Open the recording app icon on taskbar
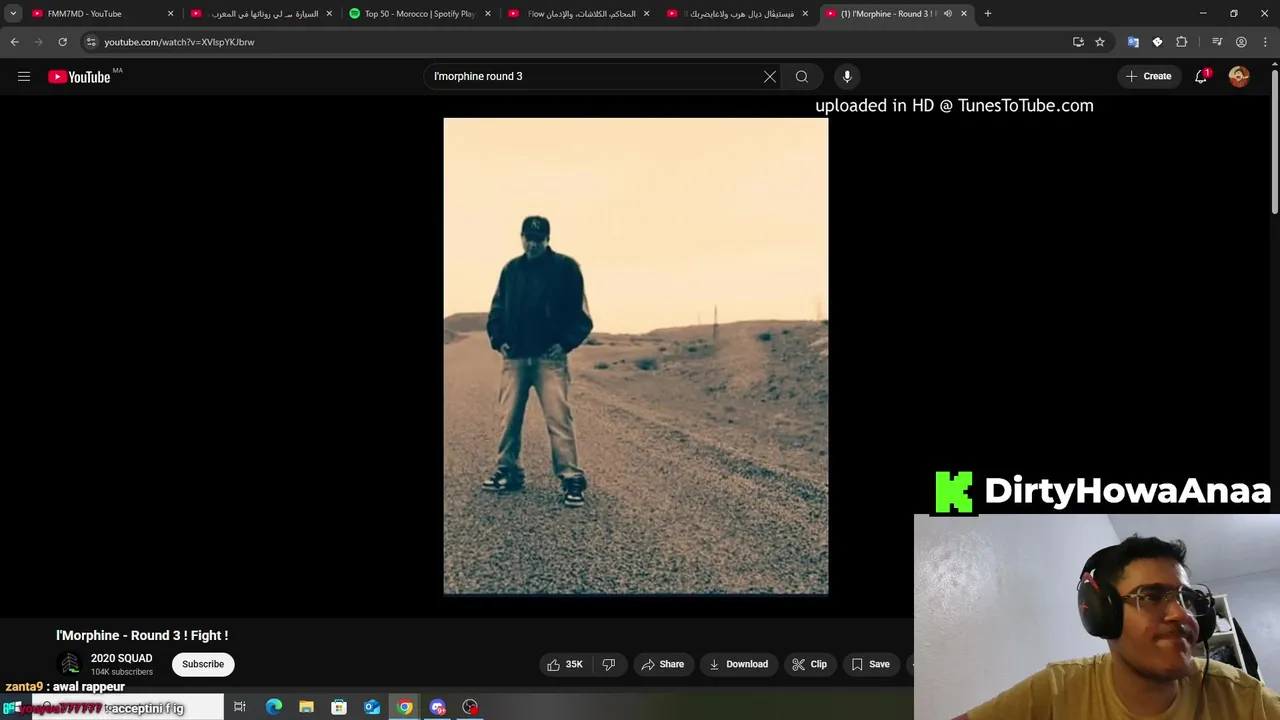1280x720 pixels. point(470,707)
